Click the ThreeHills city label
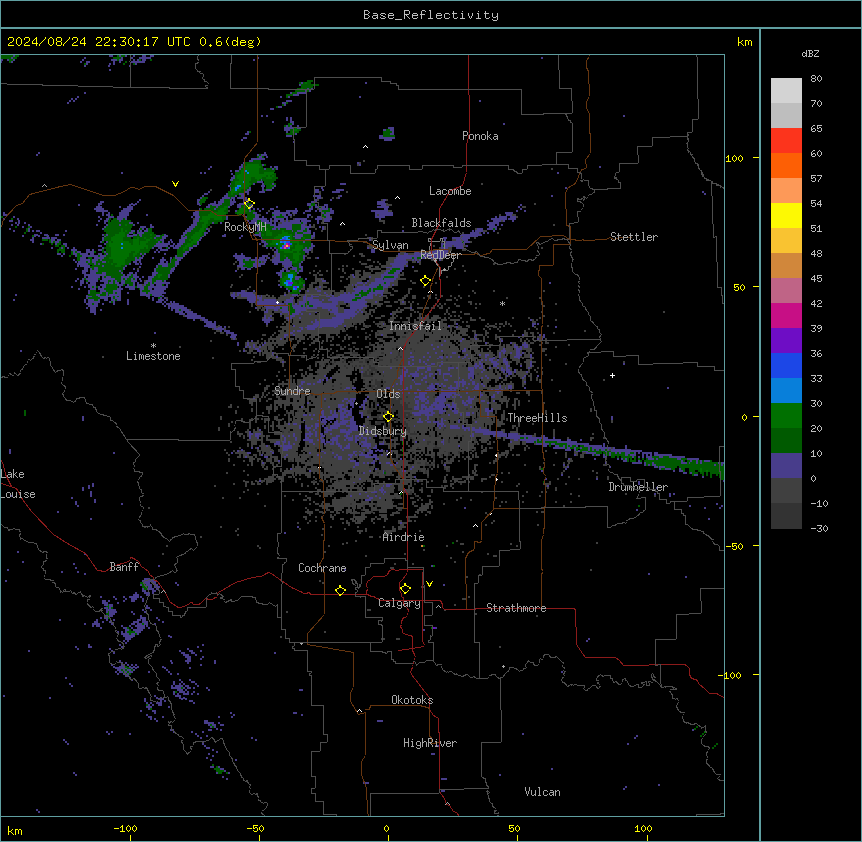 pos(537,418)
